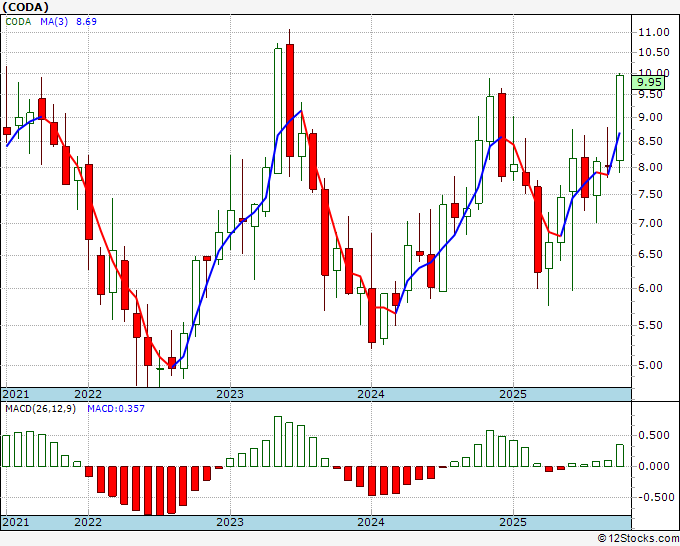680x546 pixels.
Task: Click the 8.69 moving average value
Action: (86, 22)
